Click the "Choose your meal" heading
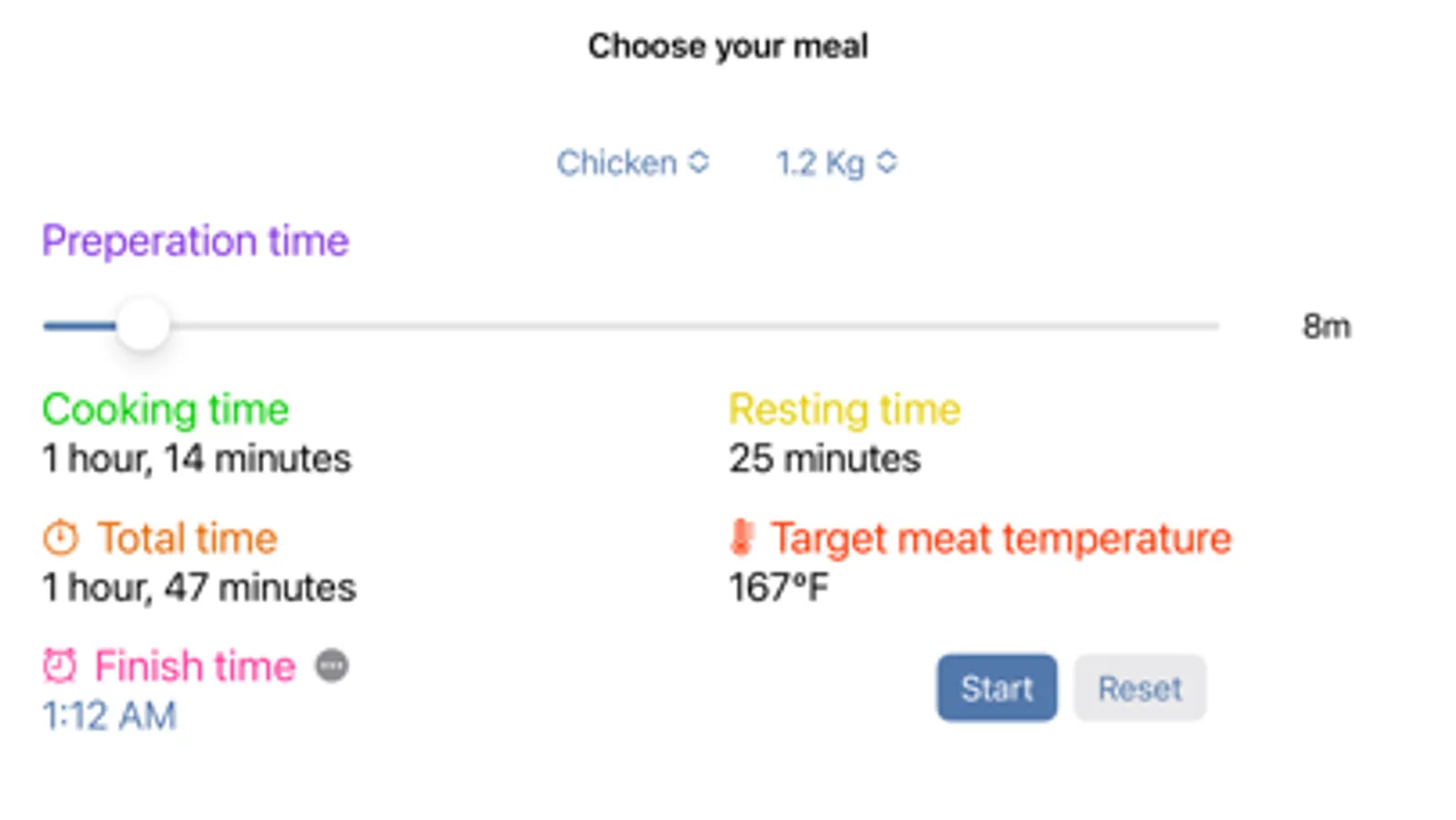 coord(728,46)
